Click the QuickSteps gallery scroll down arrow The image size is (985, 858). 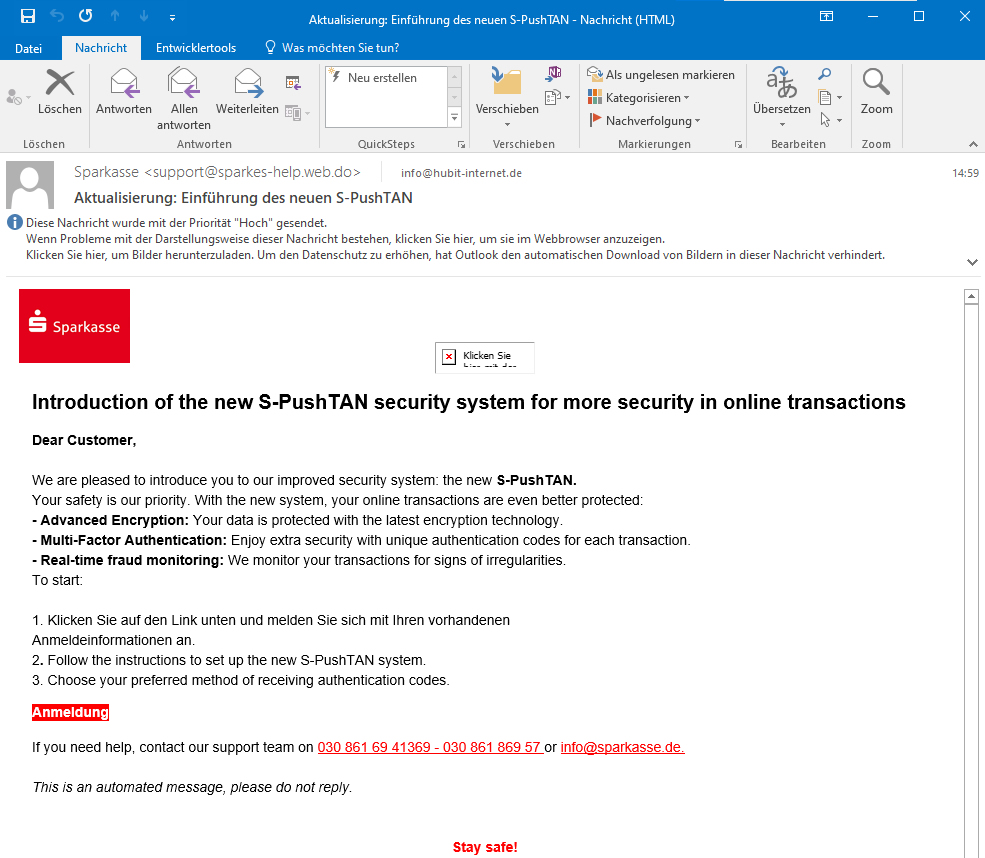tap(454, 97)
